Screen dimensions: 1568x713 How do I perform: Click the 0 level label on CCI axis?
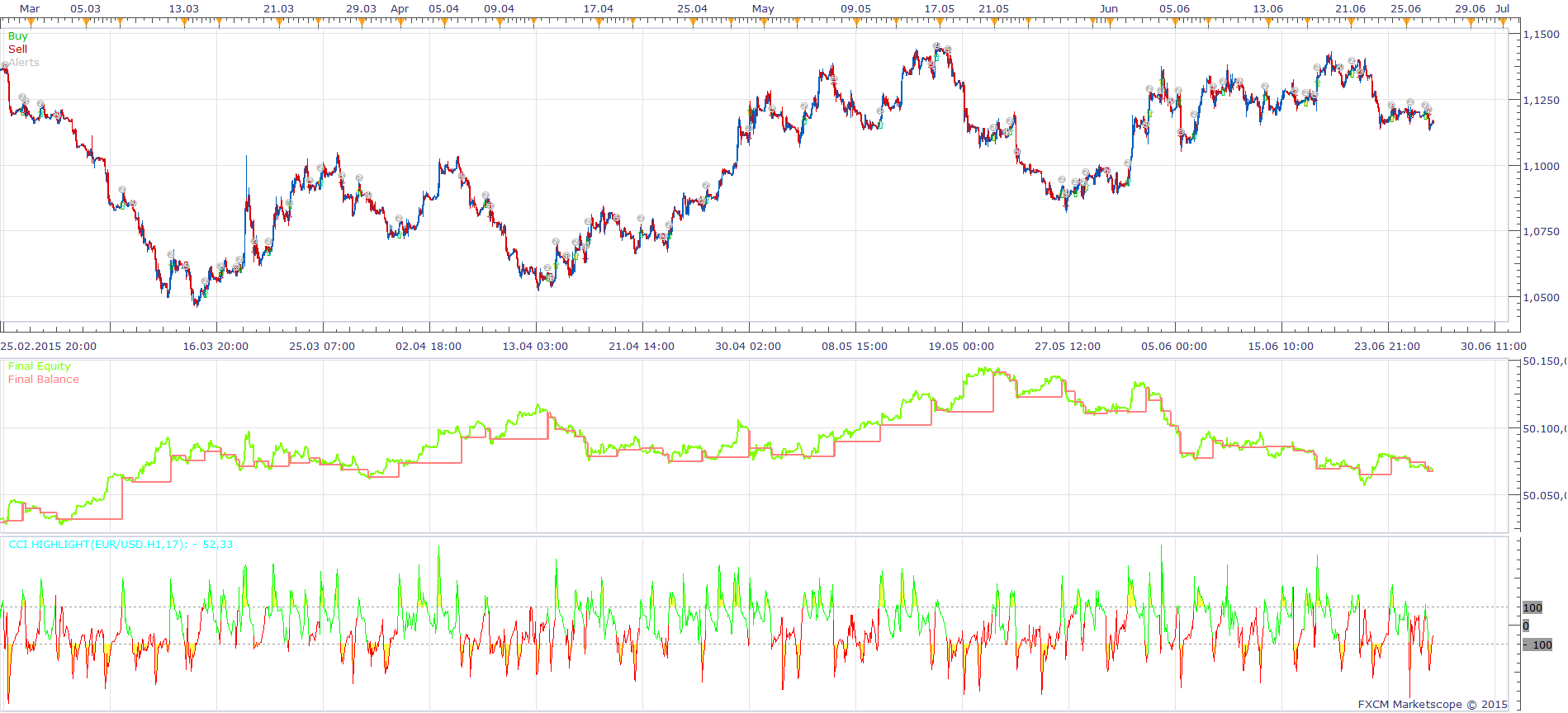(1526, 626)
